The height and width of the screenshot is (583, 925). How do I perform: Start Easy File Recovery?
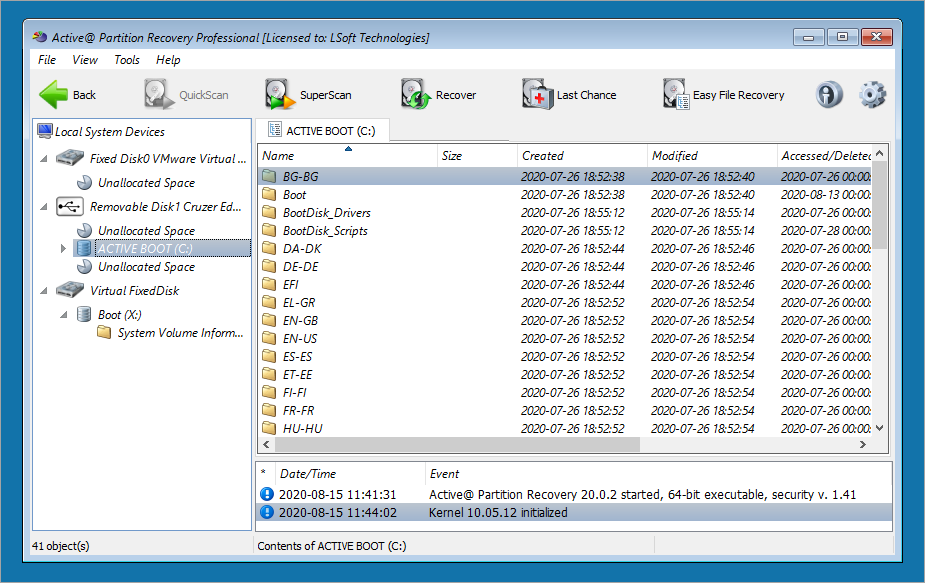pyautogui.click(x=724, y=94)
